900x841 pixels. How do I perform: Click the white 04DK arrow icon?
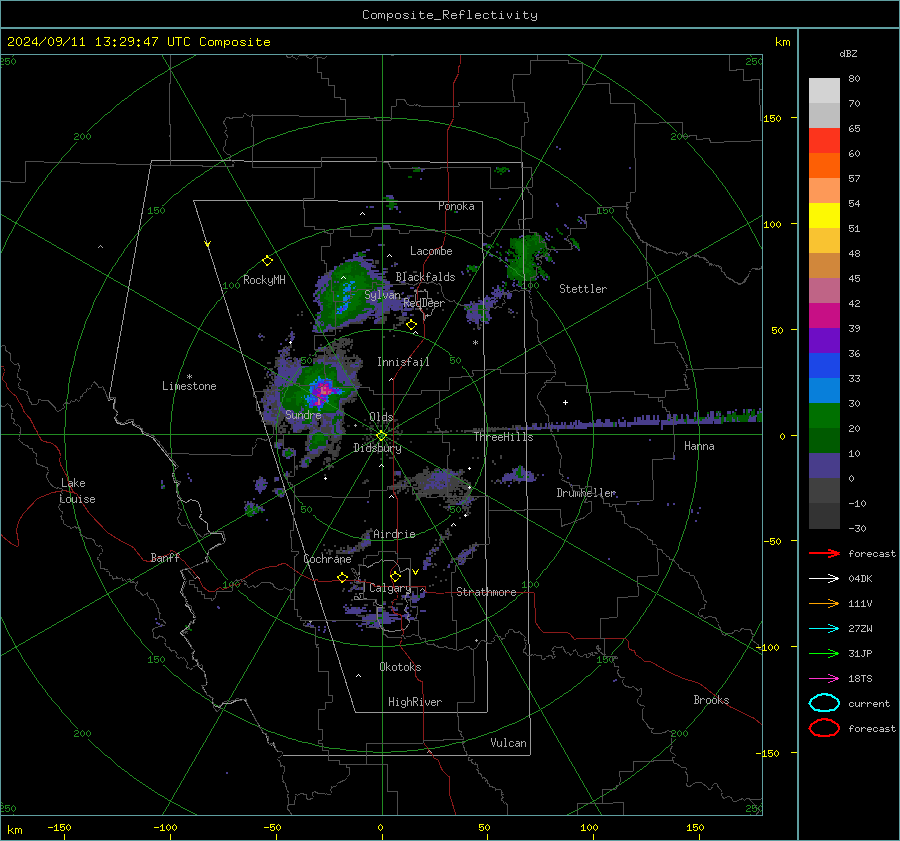[x=824, y=579]
